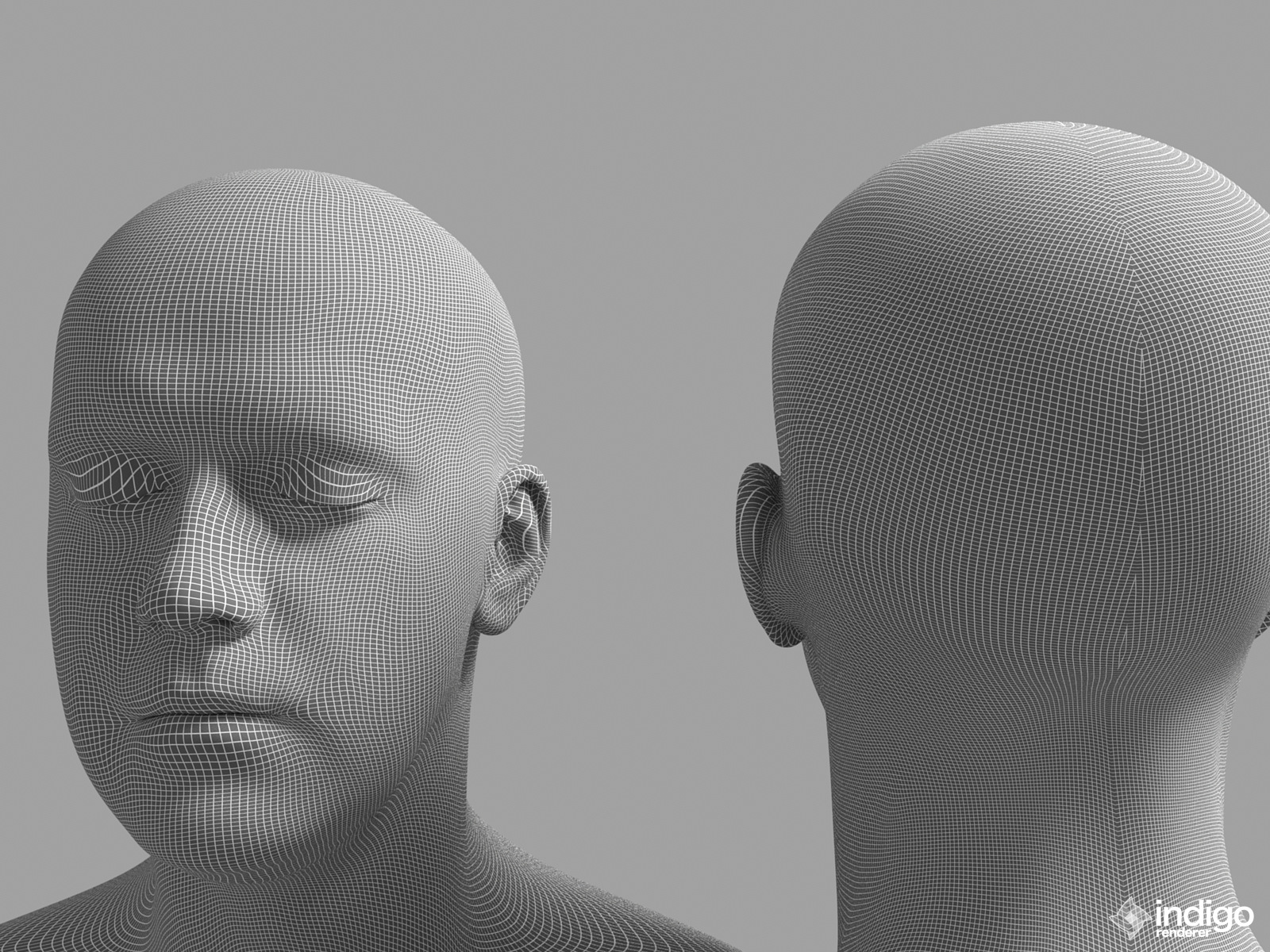This screenshot has width=1270, height=952.
Task: Click the vertical mesh seam on rear-view head
Action: tap(1141, 476)
